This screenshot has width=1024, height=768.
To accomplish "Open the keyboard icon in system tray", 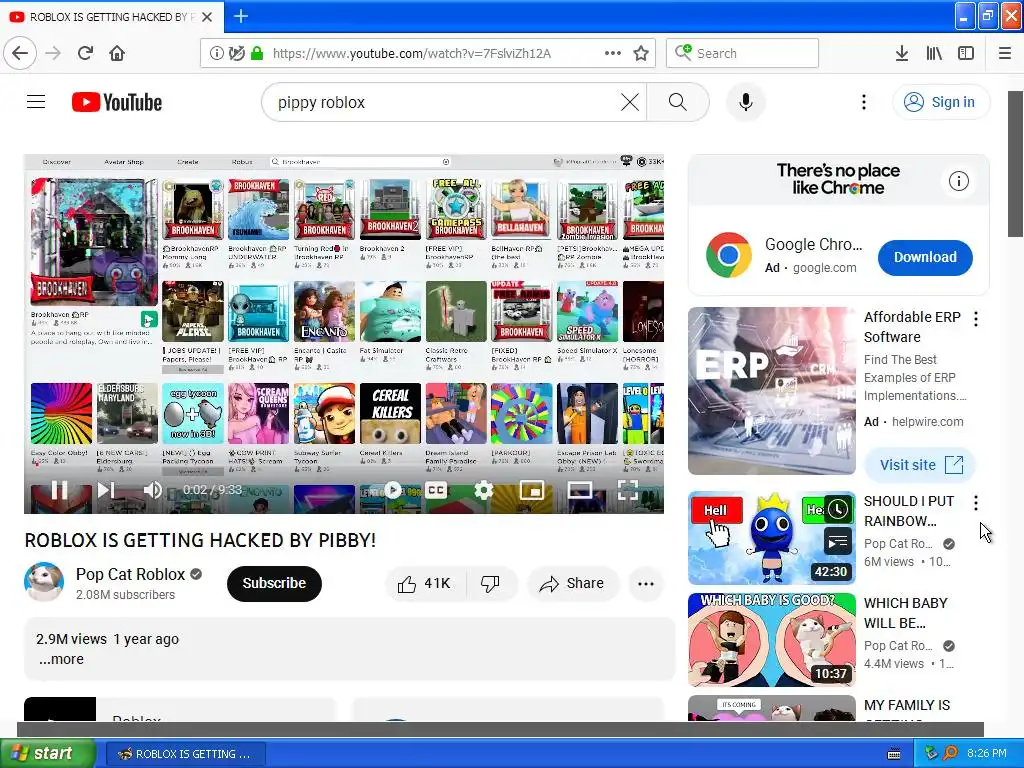I will tap(894, 754).
